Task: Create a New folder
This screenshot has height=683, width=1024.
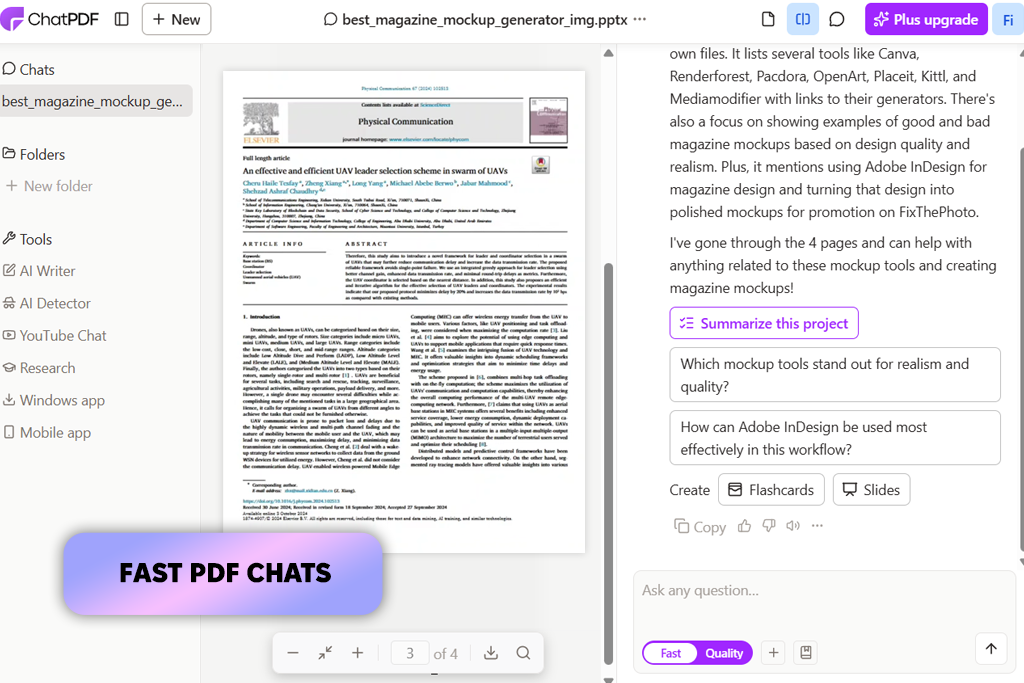Action: tap(50, 186)
